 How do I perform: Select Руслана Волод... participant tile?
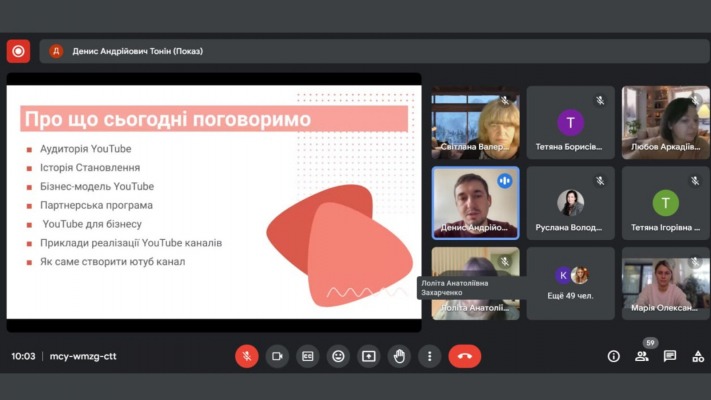pos(570,203)
